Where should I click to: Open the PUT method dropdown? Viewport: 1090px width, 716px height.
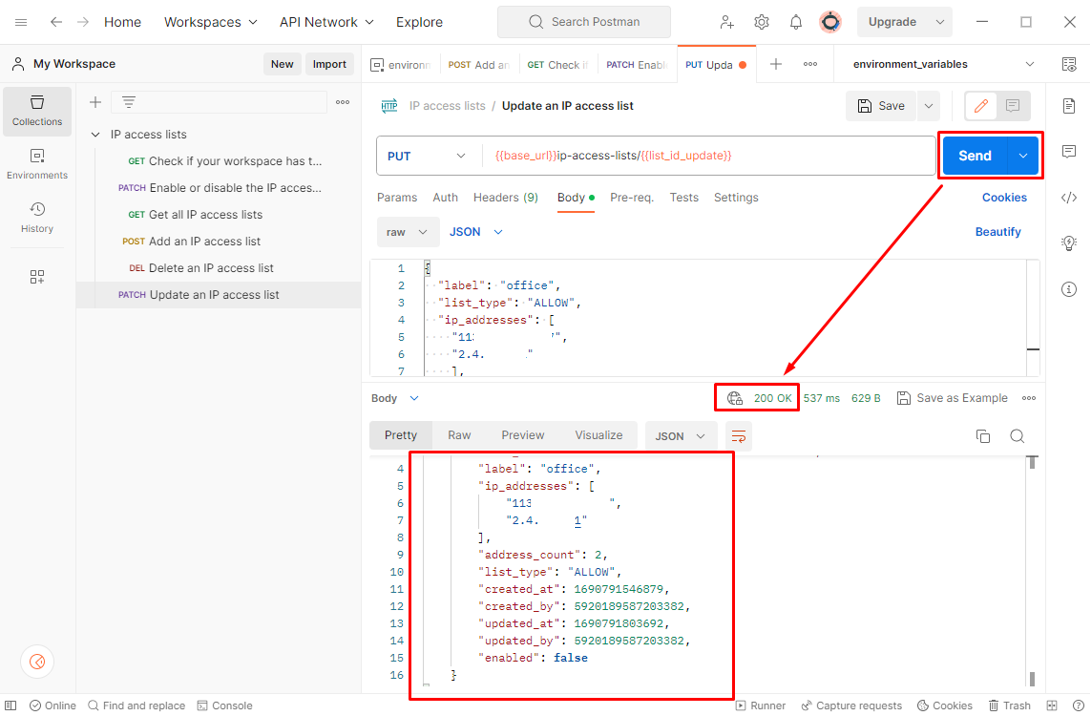(x=427, y=156)
